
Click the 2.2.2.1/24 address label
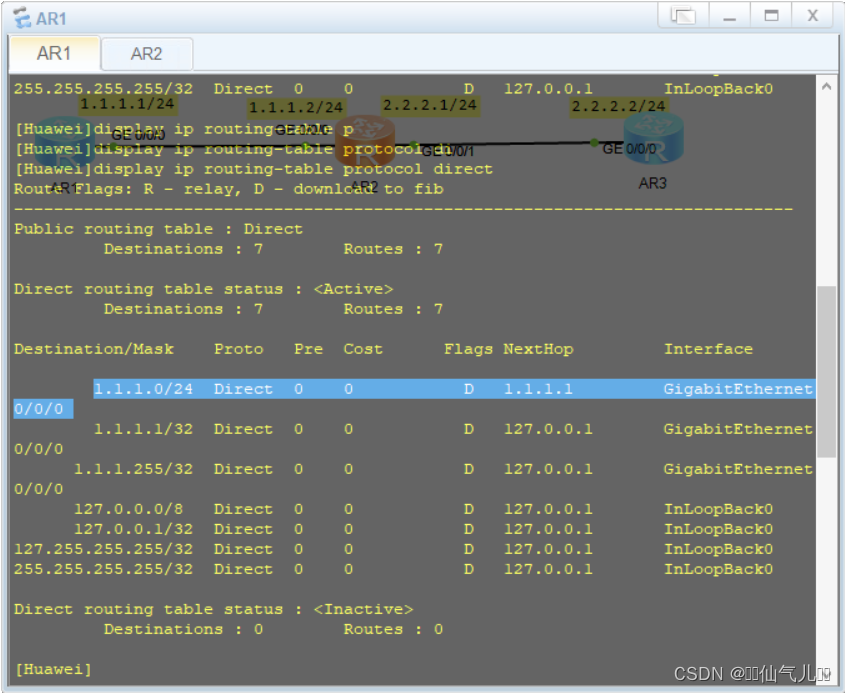pos(430,105)
